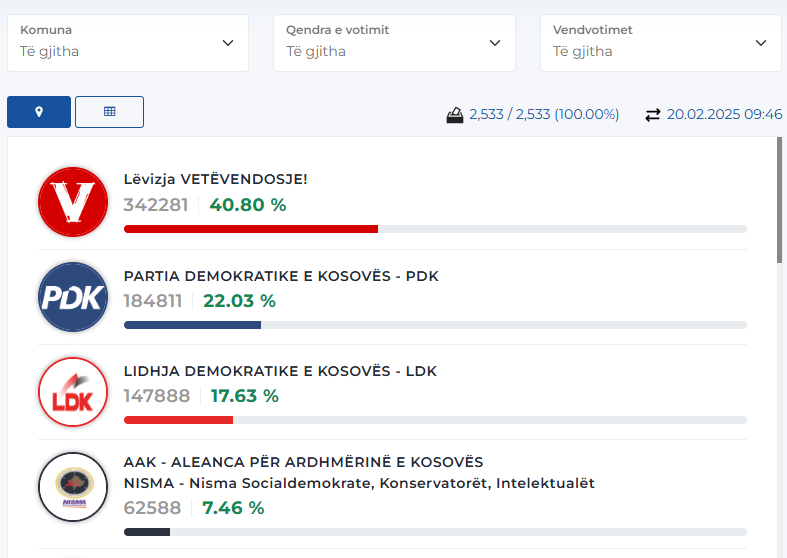Expand the Qendra e votimit dropdown

[394, 42]
